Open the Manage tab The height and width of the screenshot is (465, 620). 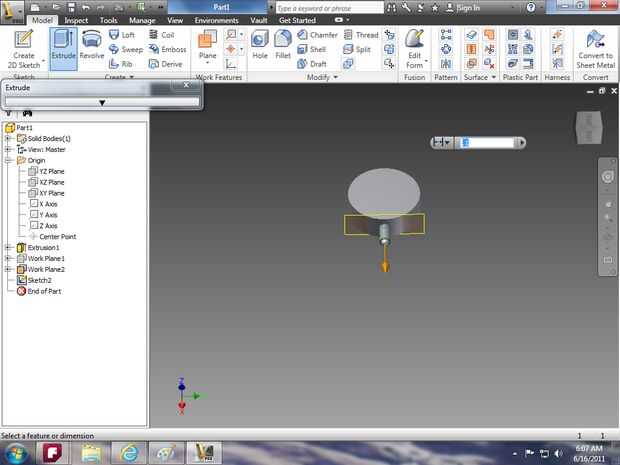[142, 20]
